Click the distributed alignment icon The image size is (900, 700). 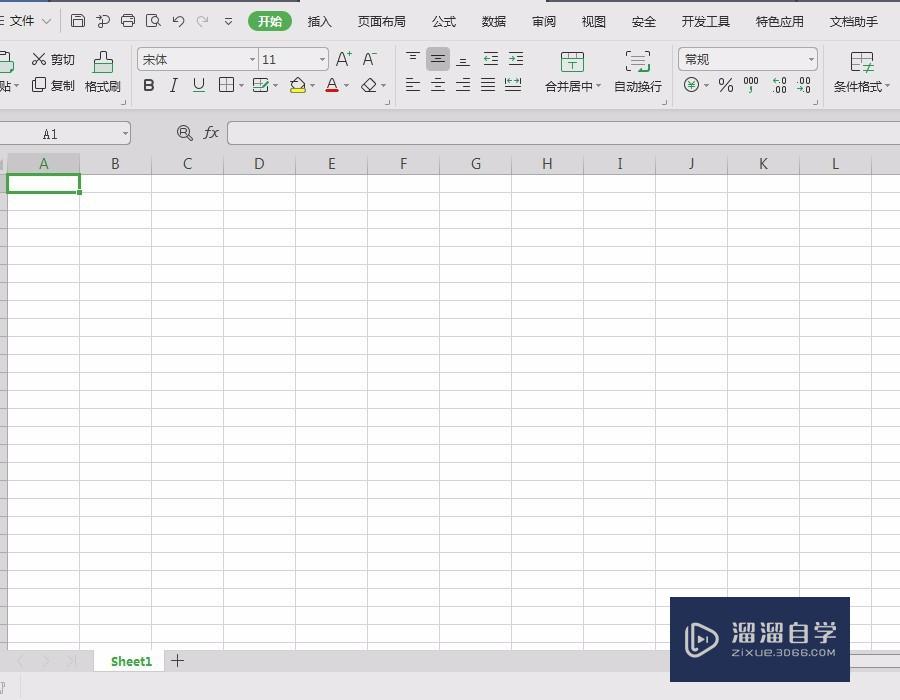pyautogui.click(x=513, y=85)
